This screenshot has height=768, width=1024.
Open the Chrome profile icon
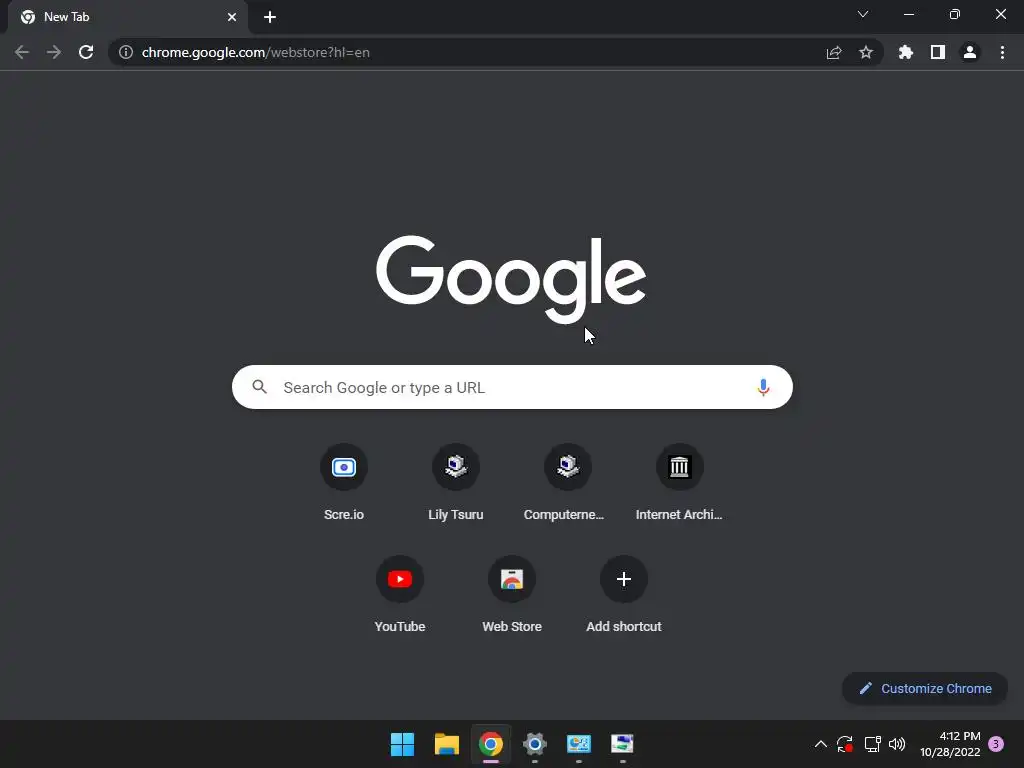click(x=970, y=52)
